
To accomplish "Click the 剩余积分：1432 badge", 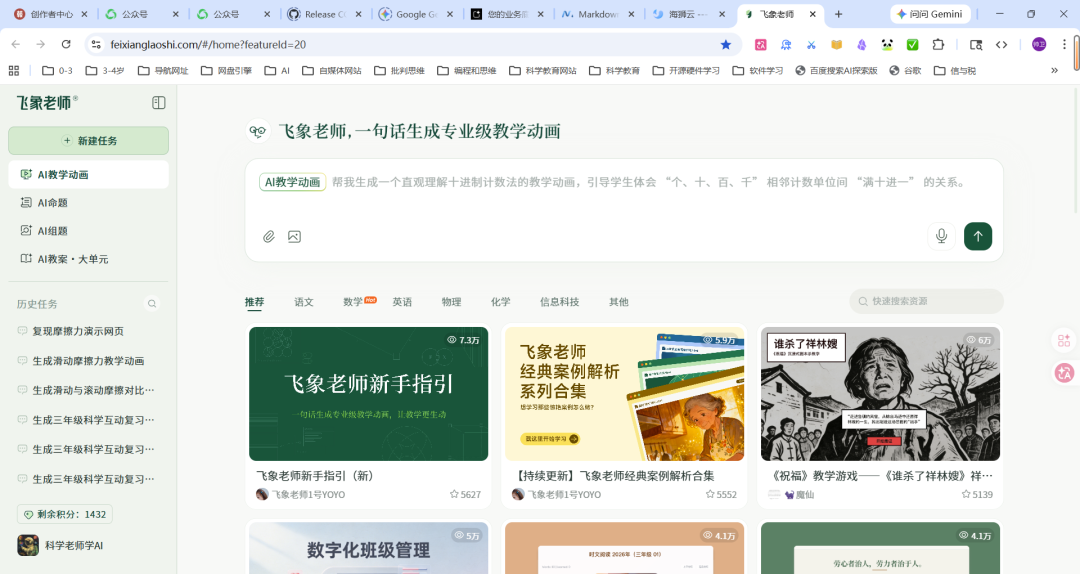I will (65, 514).
